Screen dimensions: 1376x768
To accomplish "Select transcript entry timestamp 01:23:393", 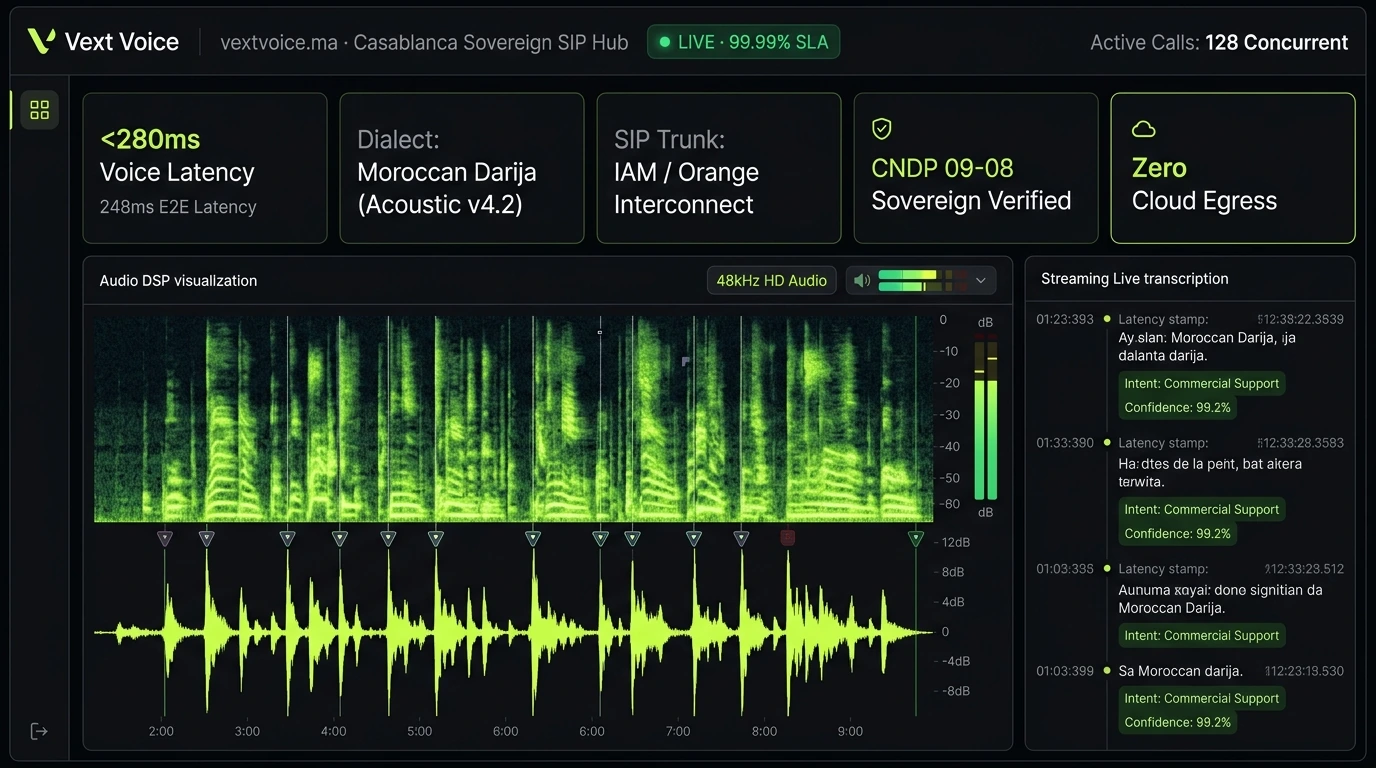I will 1064,319.
